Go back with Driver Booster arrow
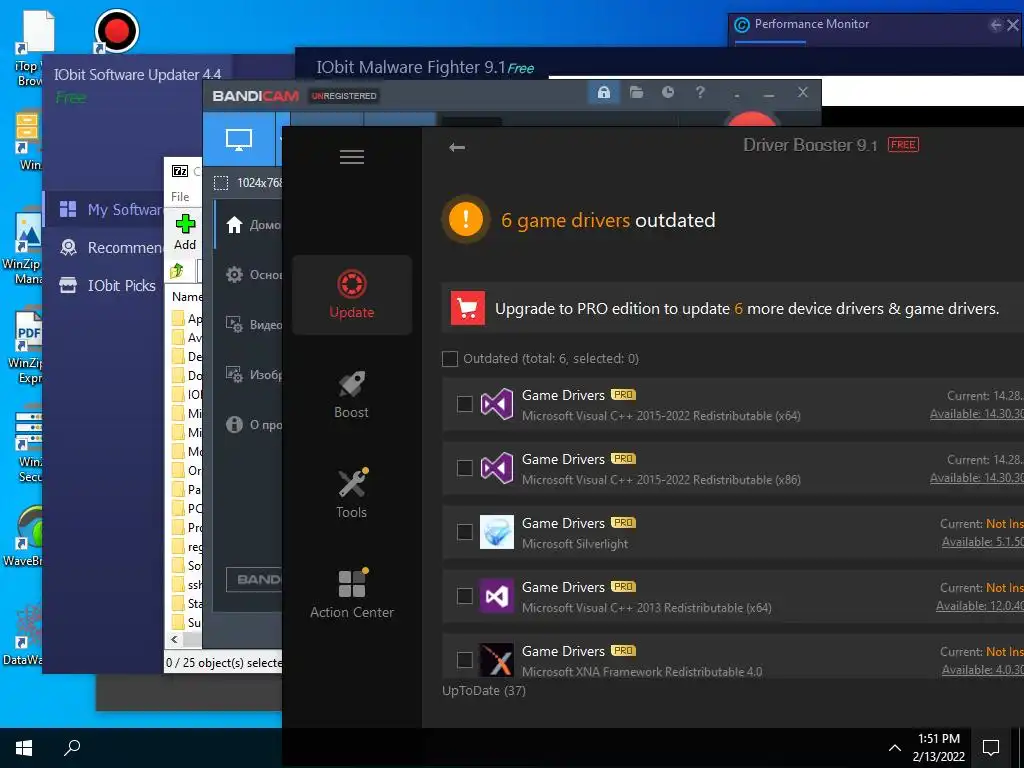 [x=457, y=147]
